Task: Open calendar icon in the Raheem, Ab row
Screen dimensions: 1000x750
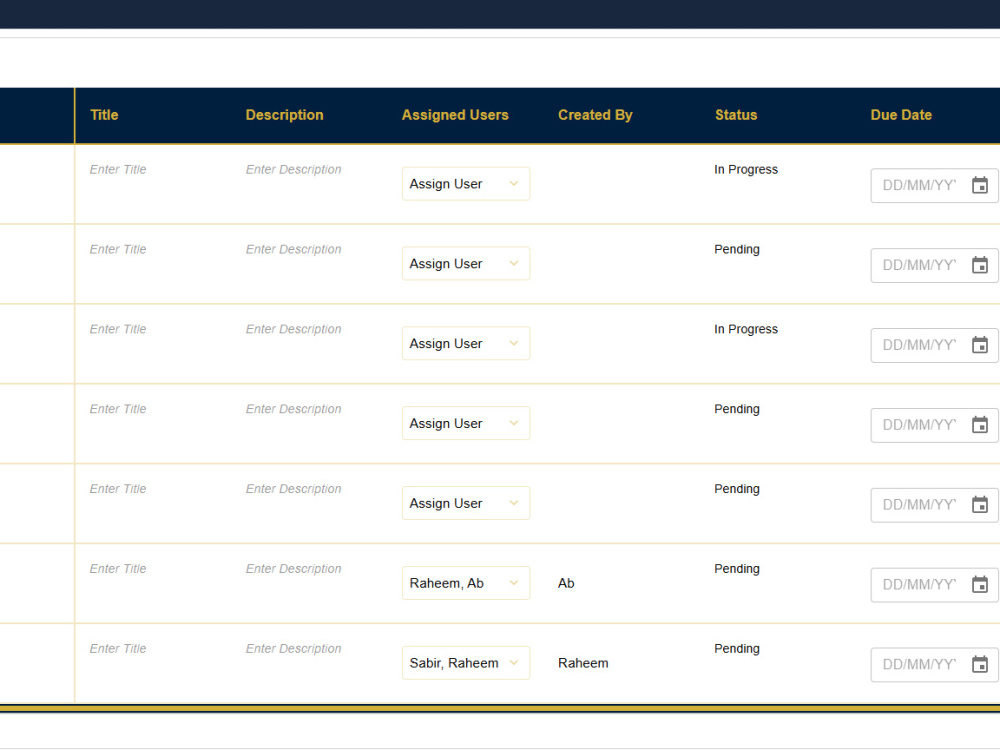Action: point(980,584)
